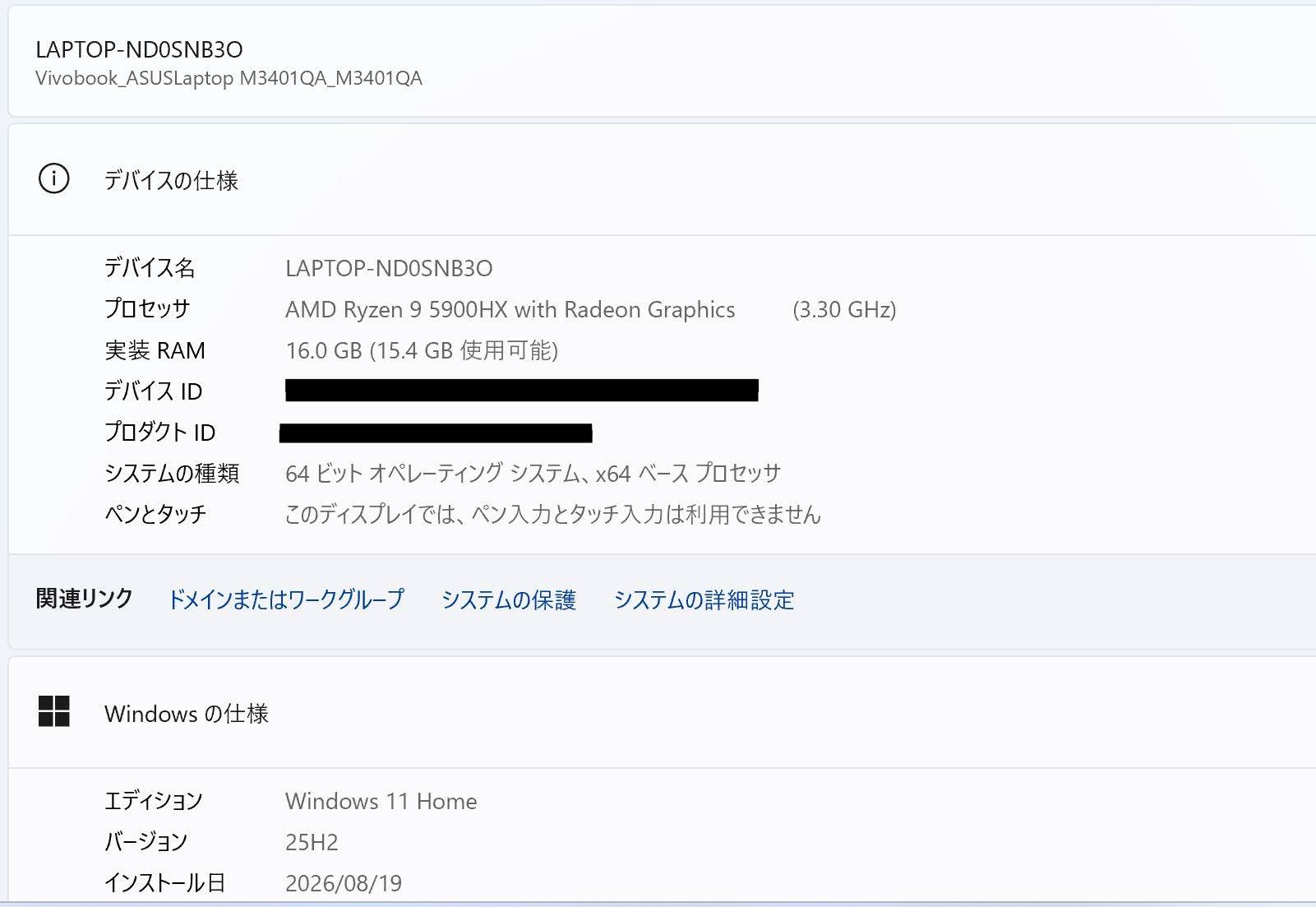
Task: Select the LAPTOP-ND0SNB3O title at top
Action: (139, 49)
